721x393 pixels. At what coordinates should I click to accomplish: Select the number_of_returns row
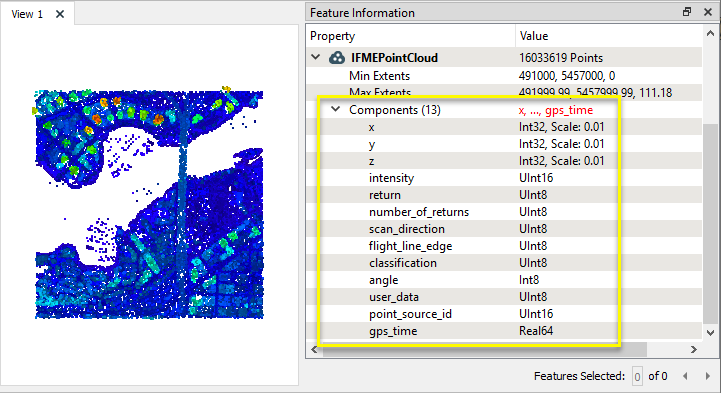click(504, 212)
